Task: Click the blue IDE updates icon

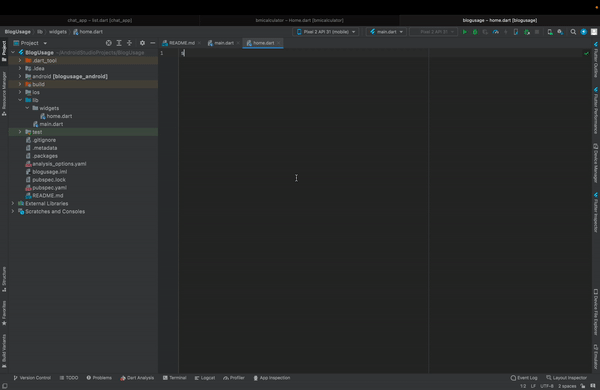Action: tap(584, 32)
